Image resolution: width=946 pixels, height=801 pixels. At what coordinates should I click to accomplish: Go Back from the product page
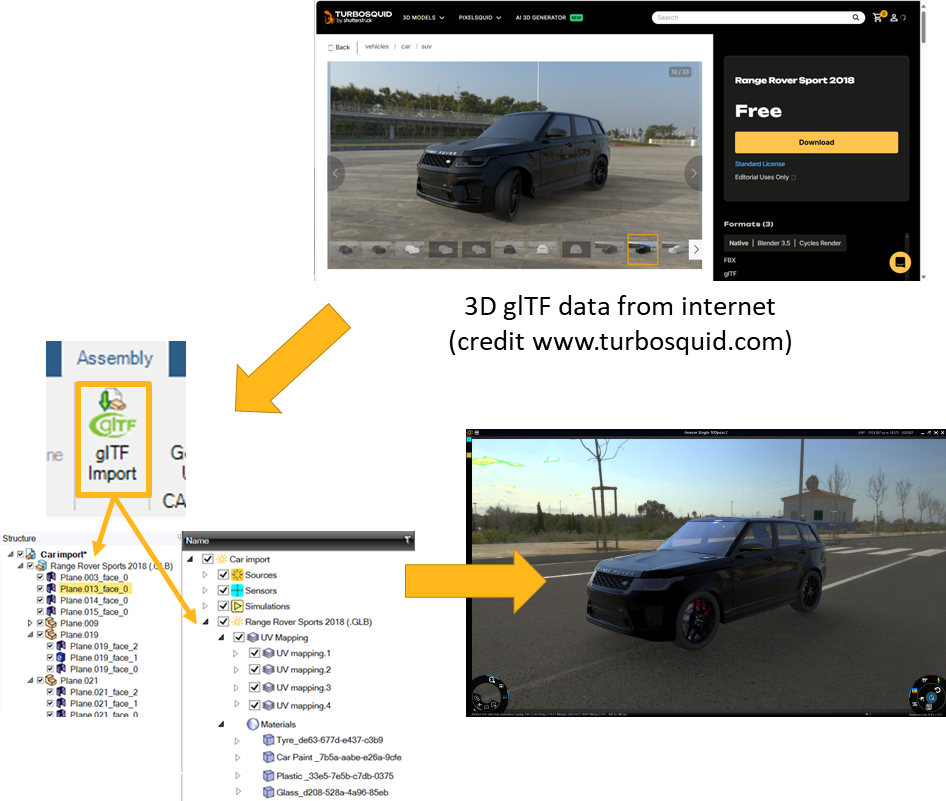pyautogui.click(x=339, y=47)
